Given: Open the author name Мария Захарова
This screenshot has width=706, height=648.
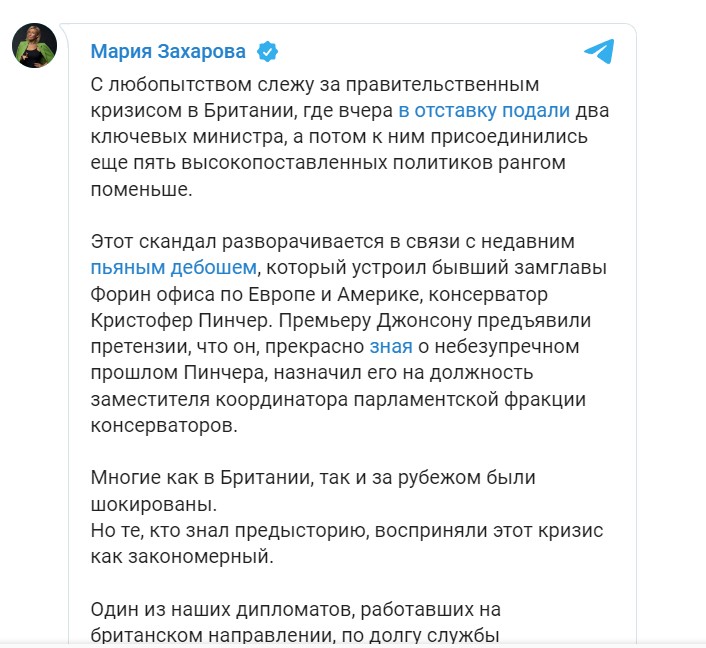Looking at the screenshot, I should (x=170, y=51).
